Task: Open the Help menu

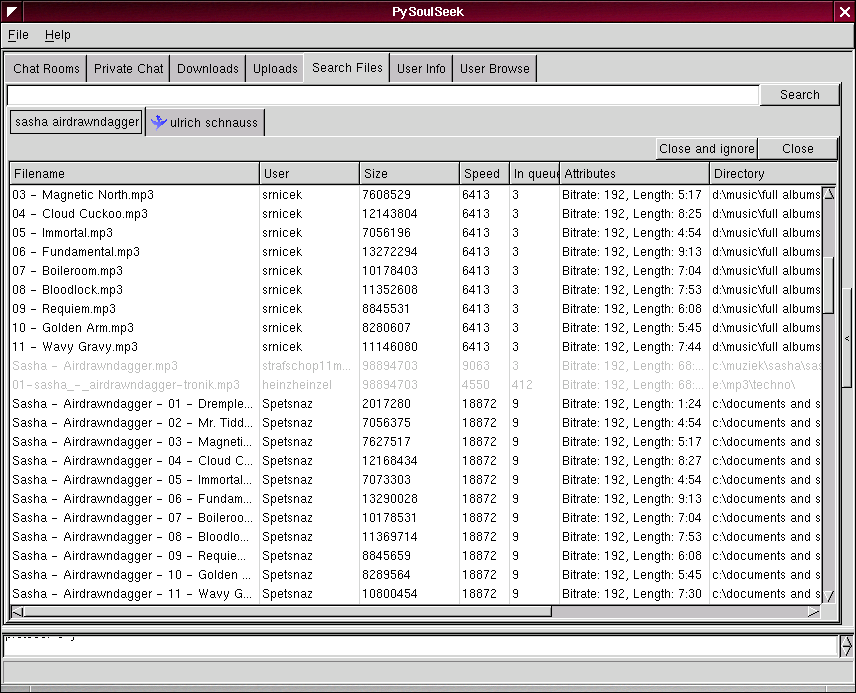Action: pyautogui.click(x=57, y=35)
